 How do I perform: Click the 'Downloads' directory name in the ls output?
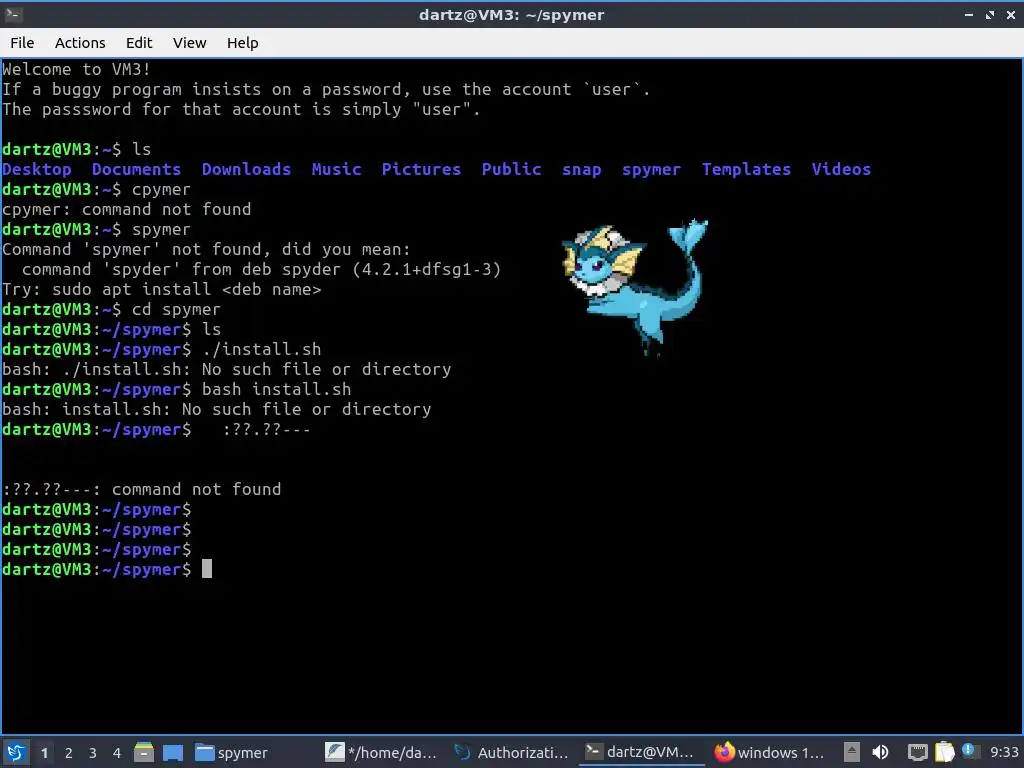pyautogui.click(x=246, y=169)
